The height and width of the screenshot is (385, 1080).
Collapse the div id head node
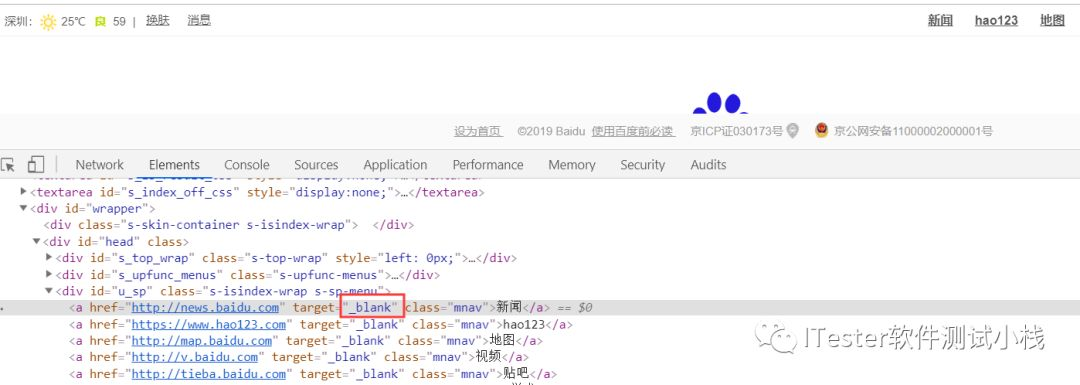click(x=37, y=242)
